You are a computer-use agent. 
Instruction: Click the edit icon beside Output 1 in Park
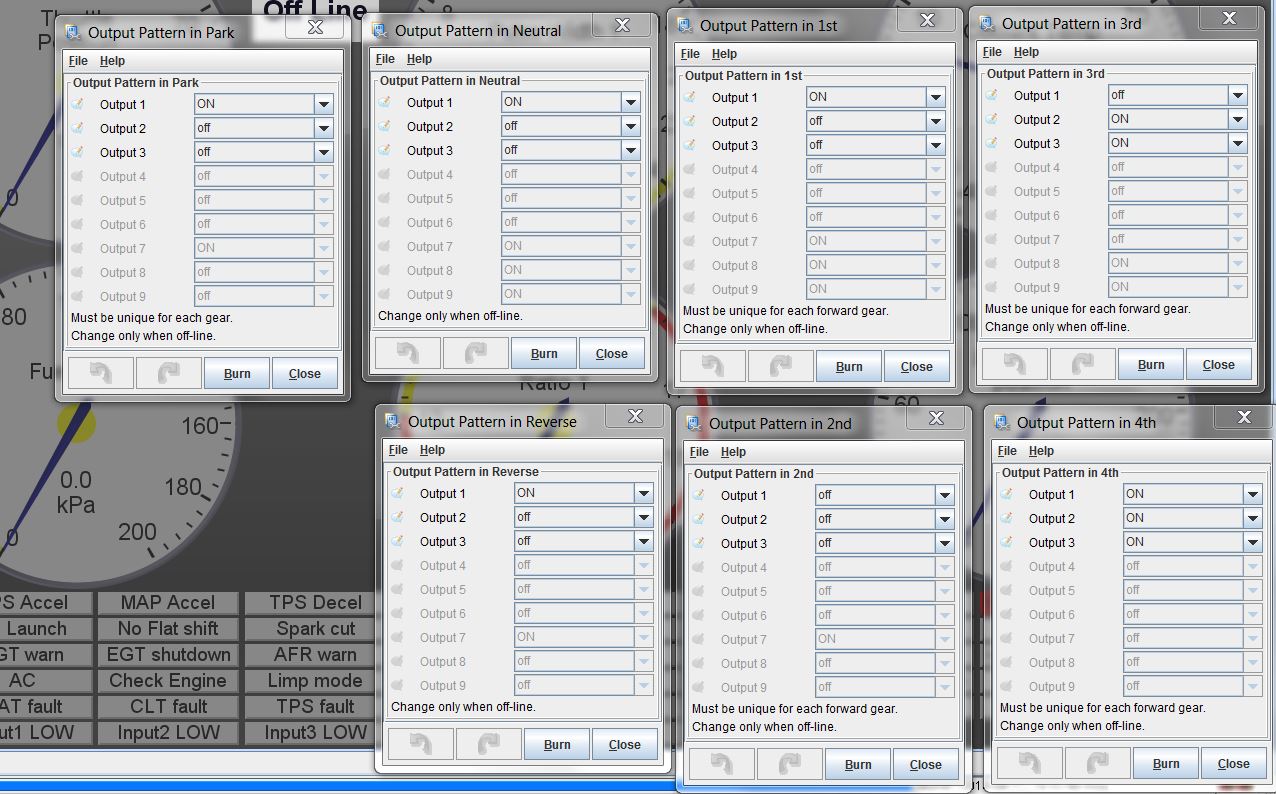click(x=77, y=104)
